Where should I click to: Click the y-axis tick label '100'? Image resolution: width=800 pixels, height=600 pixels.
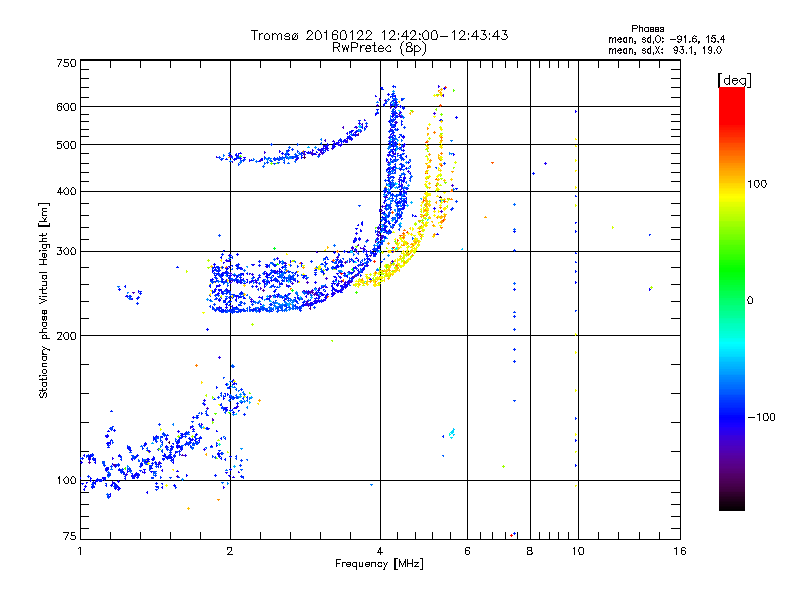click(x=66, y=480)
